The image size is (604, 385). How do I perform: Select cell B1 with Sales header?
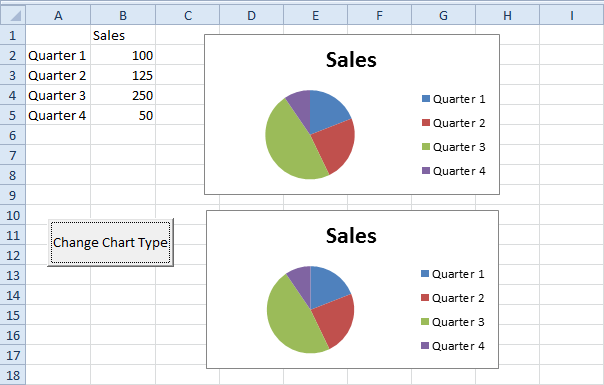[123, 35]
